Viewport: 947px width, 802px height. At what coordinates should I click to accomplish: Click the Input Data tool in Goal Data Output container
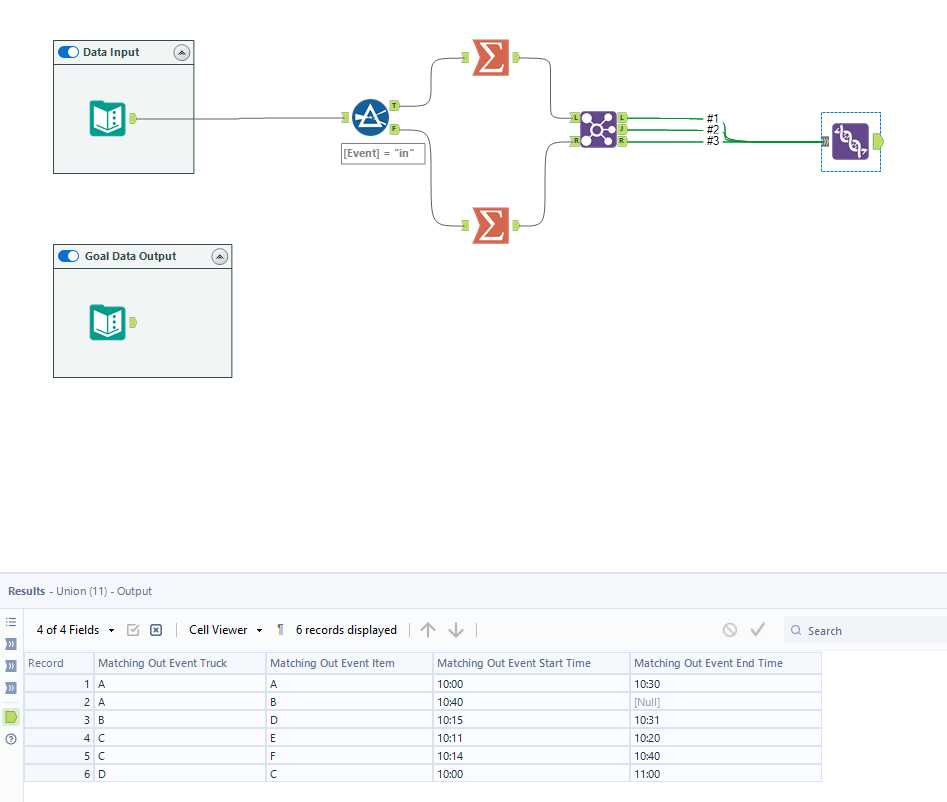pyautogui.click(x=106, y=322)
